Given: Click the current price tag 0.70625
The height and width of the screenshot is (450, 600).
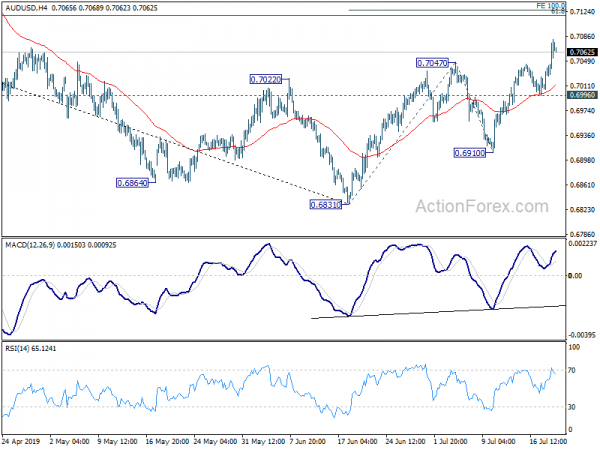Looking at the screenshot, I should (582, 52).
